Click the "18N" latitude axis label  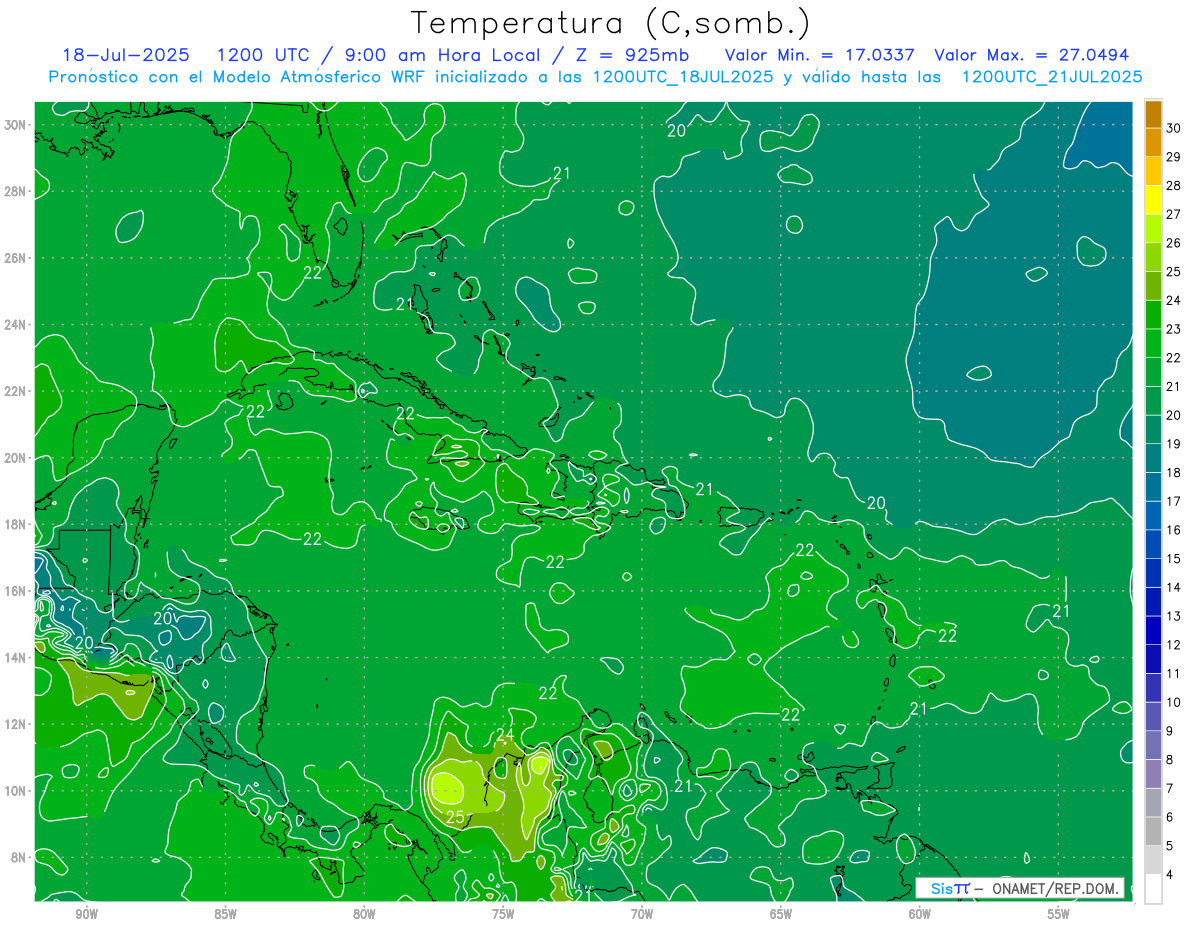pyautogui.click(x=15, y=524)
